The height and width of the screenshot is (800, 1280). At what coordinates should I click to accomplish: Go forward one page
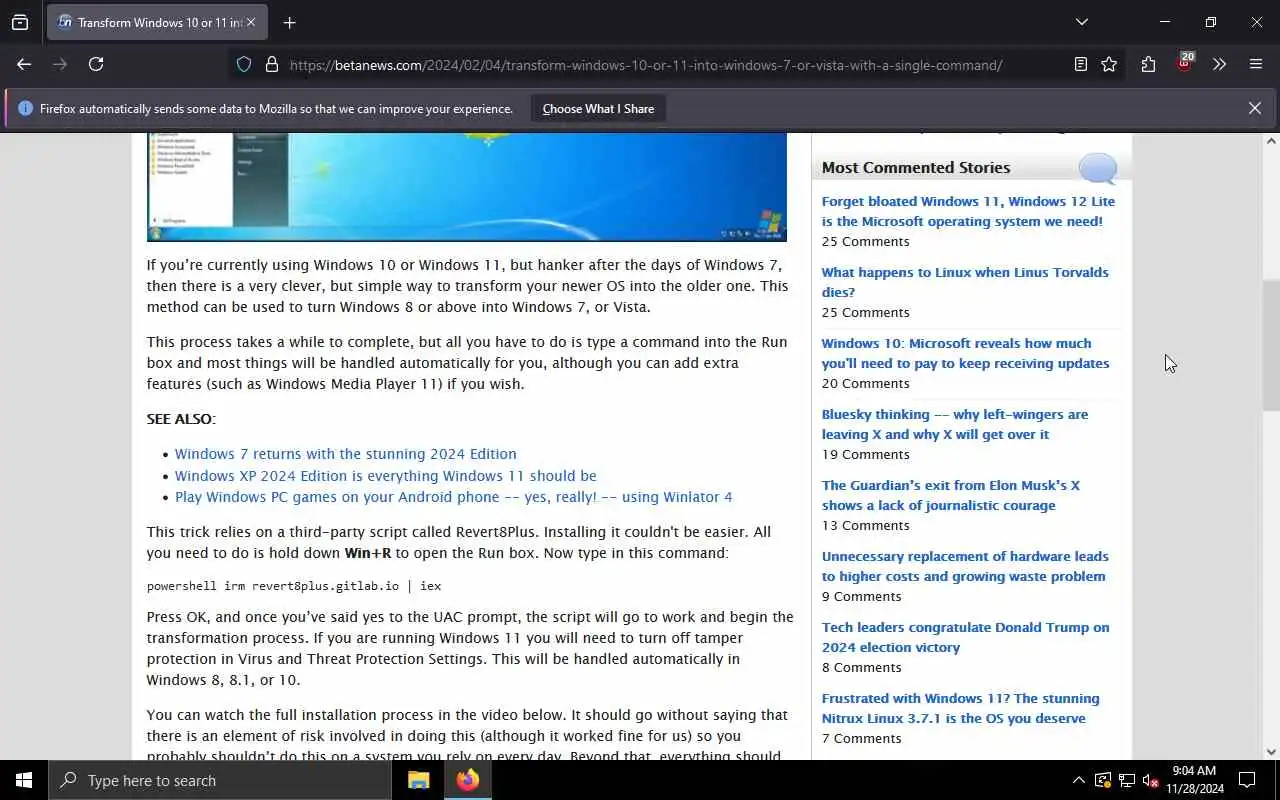[60, 64]
